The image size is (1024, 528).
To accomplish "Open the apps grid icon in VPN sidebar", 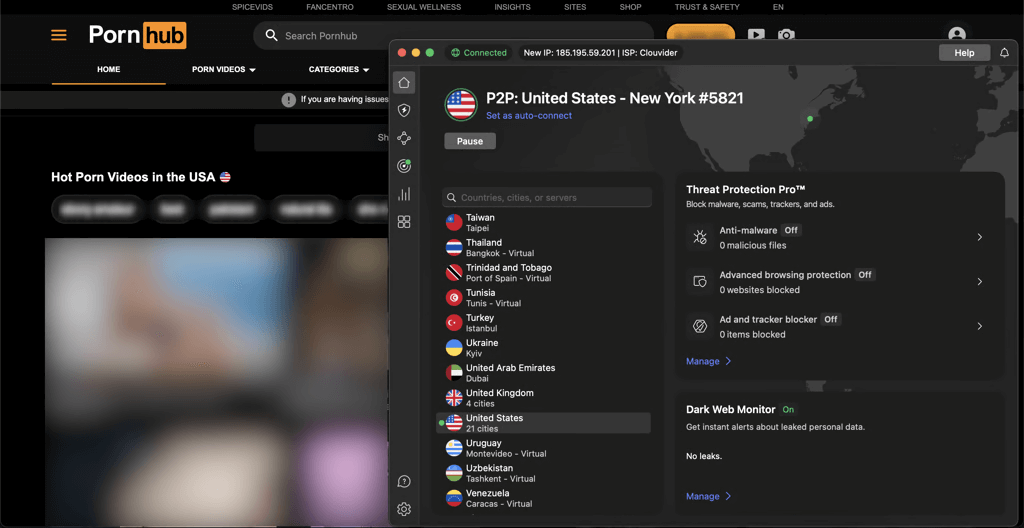I will coord(404,222).
